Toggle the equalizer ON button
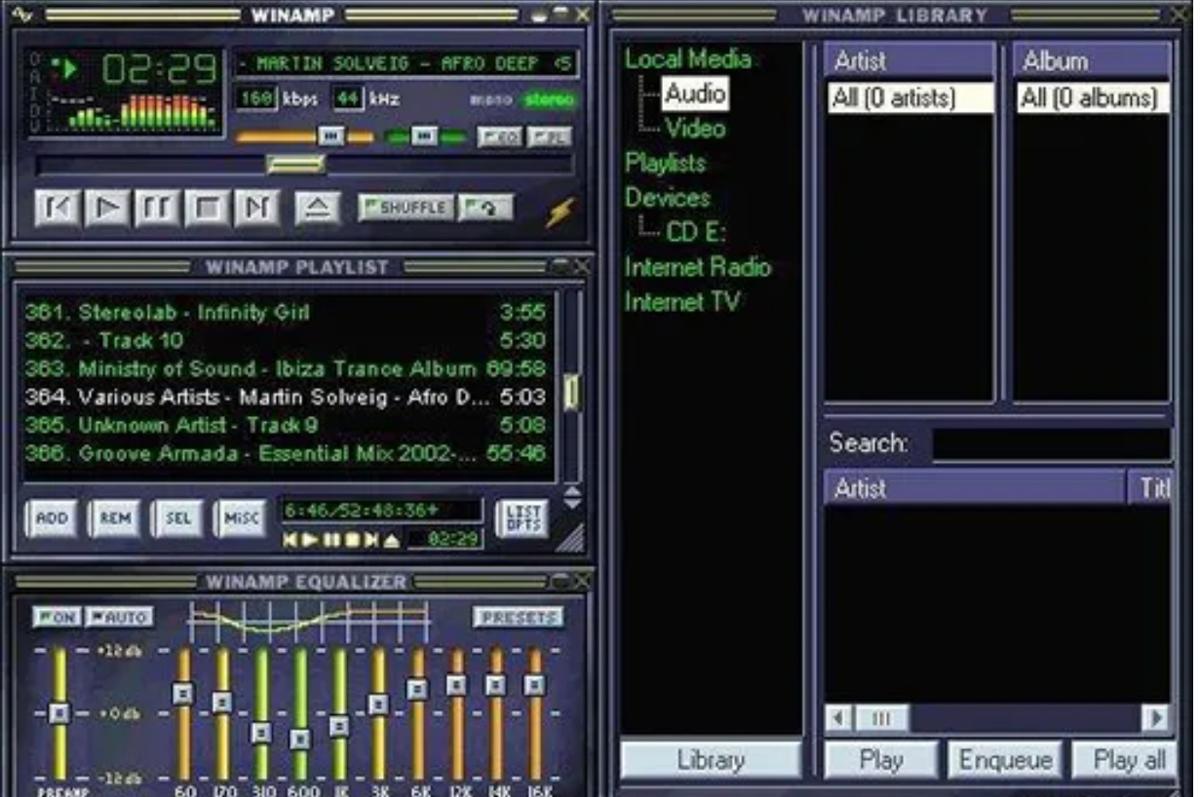 coord(56,617)
